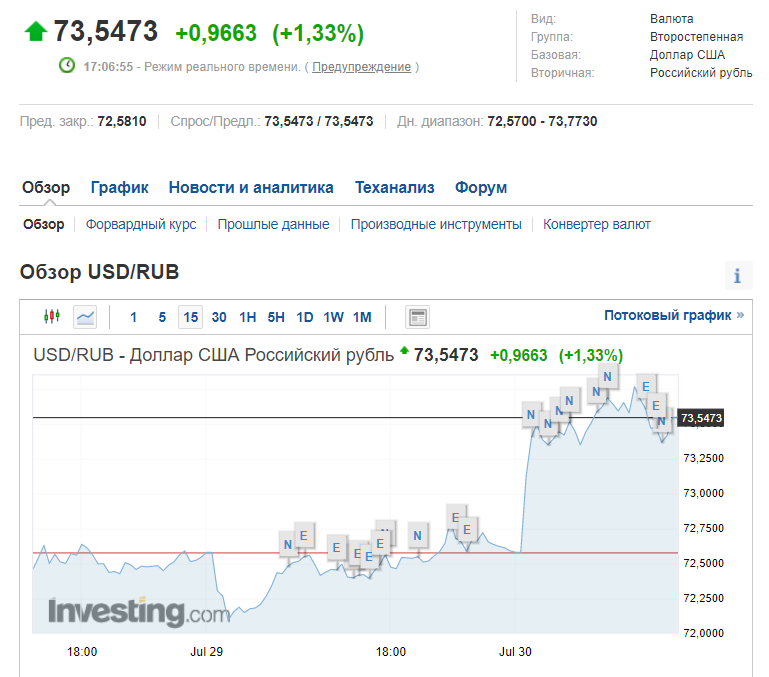Open the Теханализ tab
Image resolution: width=769 pixels, height=677 pixels.
pos(394,187)
